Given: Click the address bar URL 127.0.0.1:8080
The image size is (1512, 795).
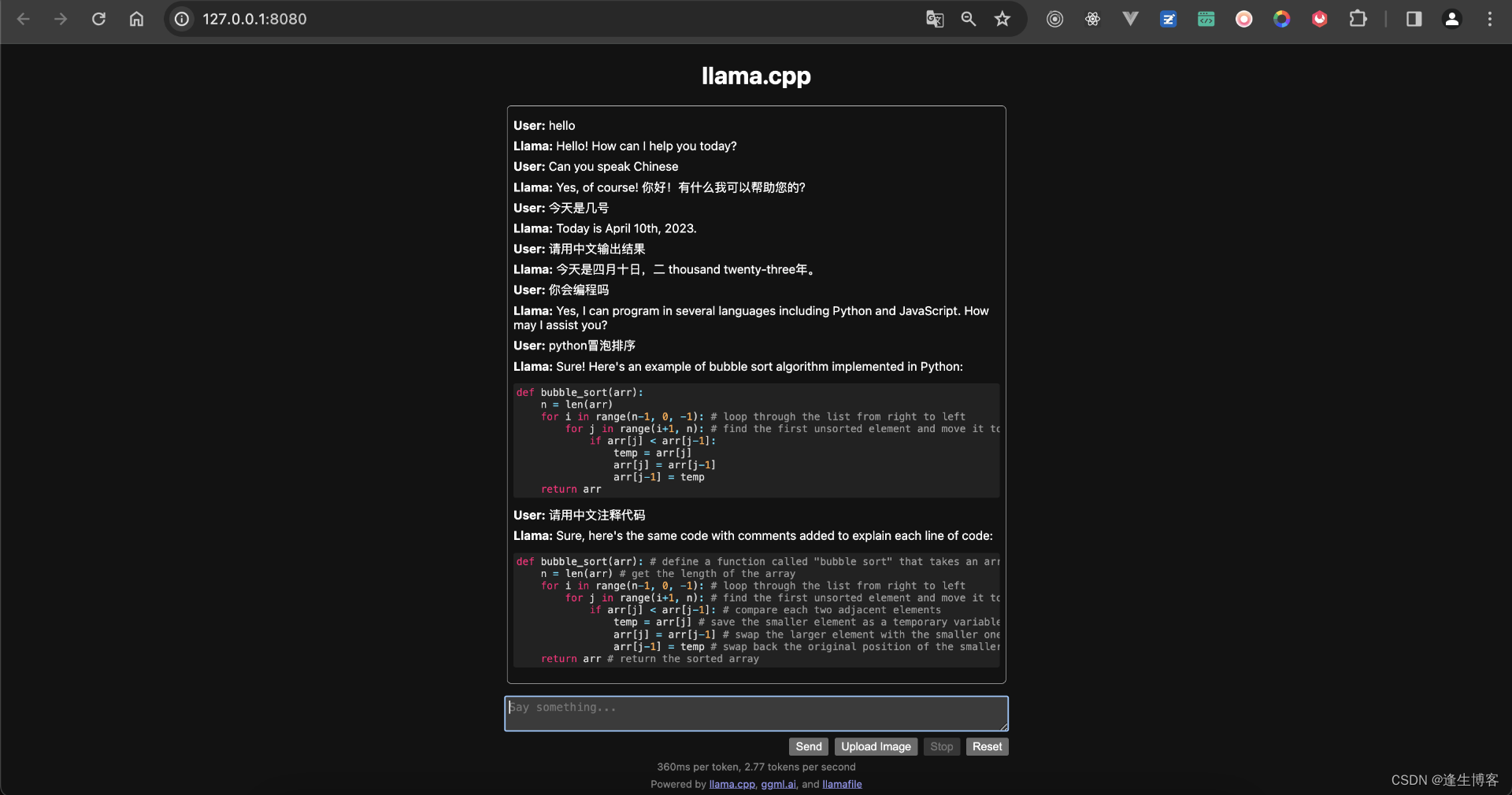Looking at the screenshot, I should (x=254, y=19).
